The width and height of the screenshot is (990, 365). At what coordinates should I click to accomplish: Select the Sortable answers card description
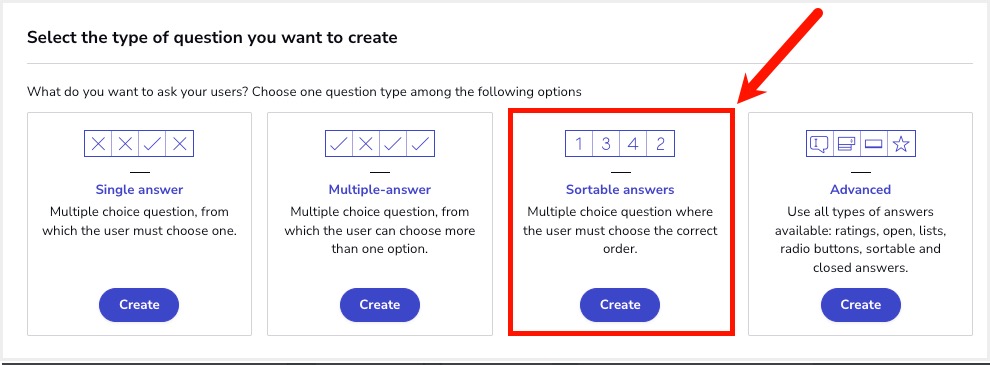[620, 230]
